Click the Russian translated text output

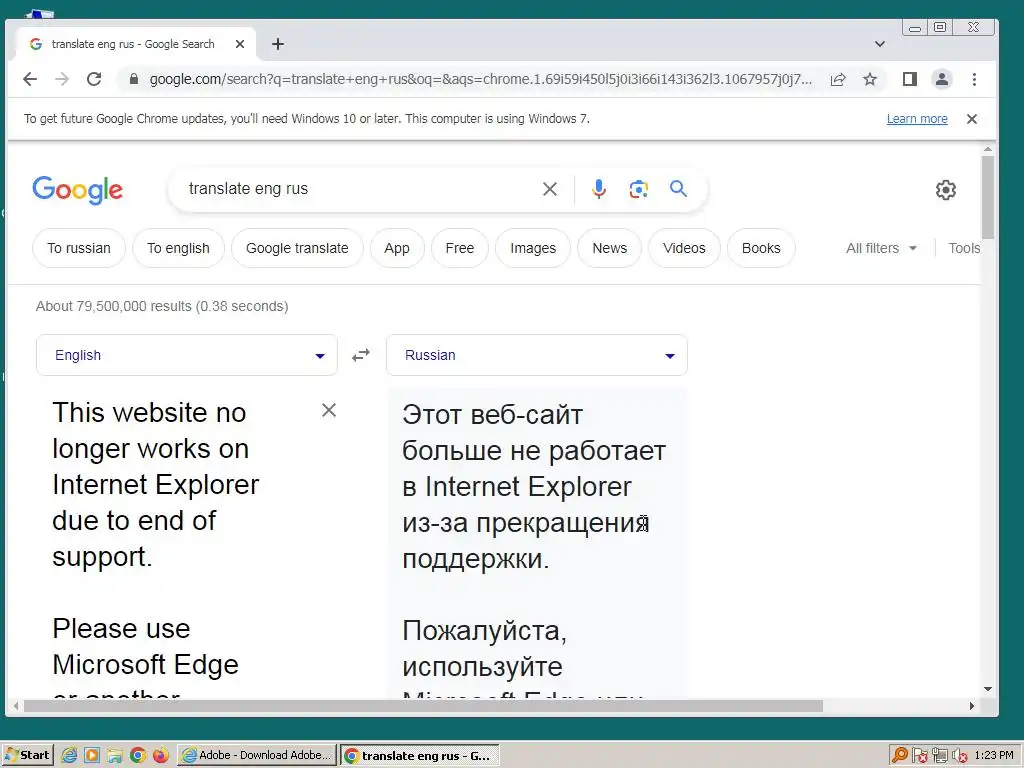(x=537, y=545)
